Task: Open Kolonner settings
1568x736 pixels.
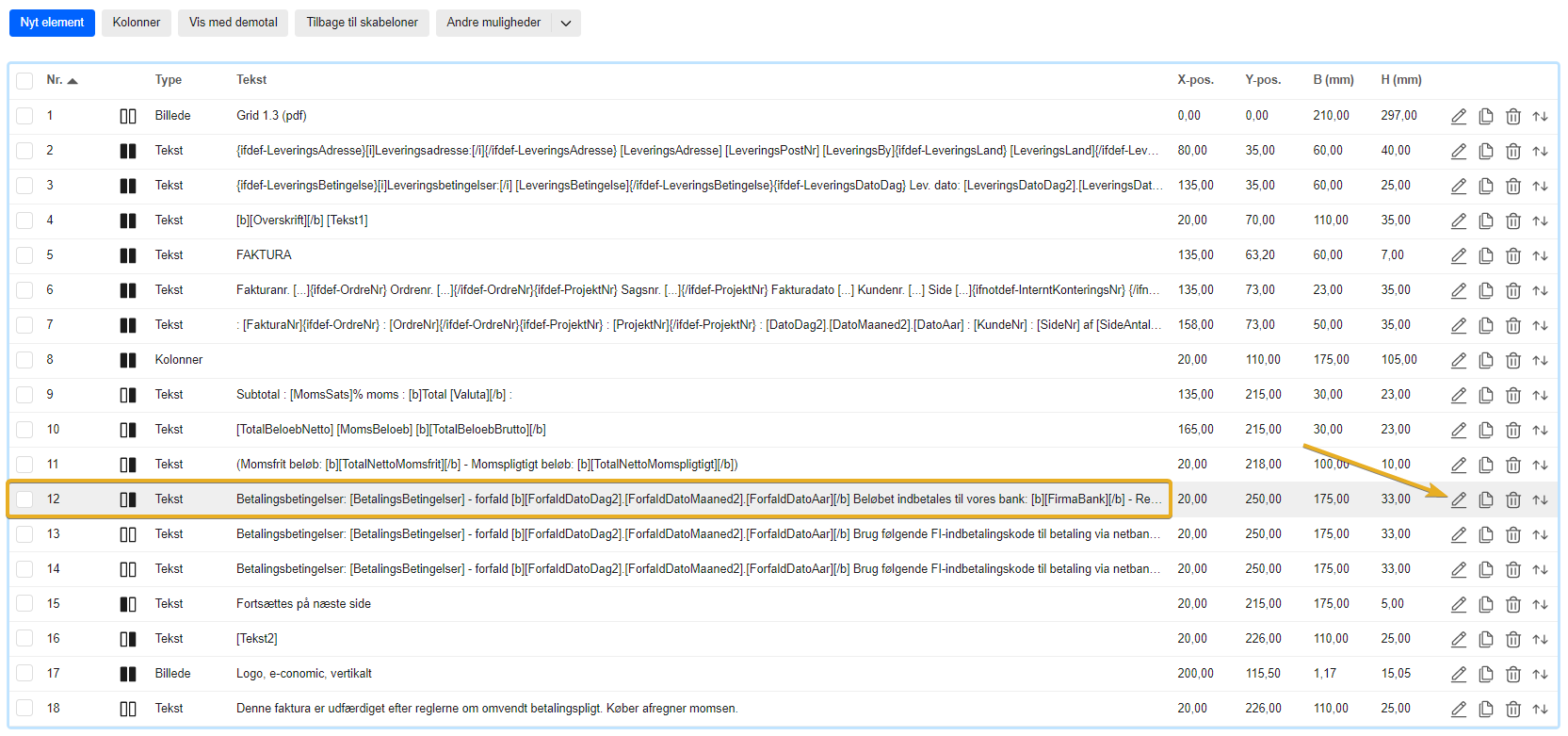Action: [137, 23]
